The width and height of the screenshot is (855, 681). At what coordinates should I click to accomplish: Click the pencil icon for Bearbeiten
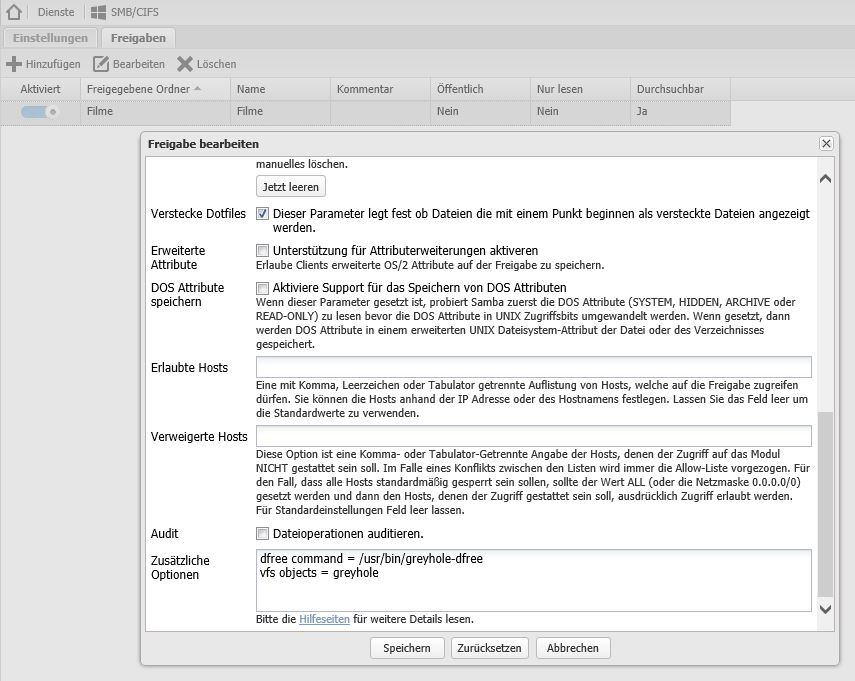coord(101,64)
